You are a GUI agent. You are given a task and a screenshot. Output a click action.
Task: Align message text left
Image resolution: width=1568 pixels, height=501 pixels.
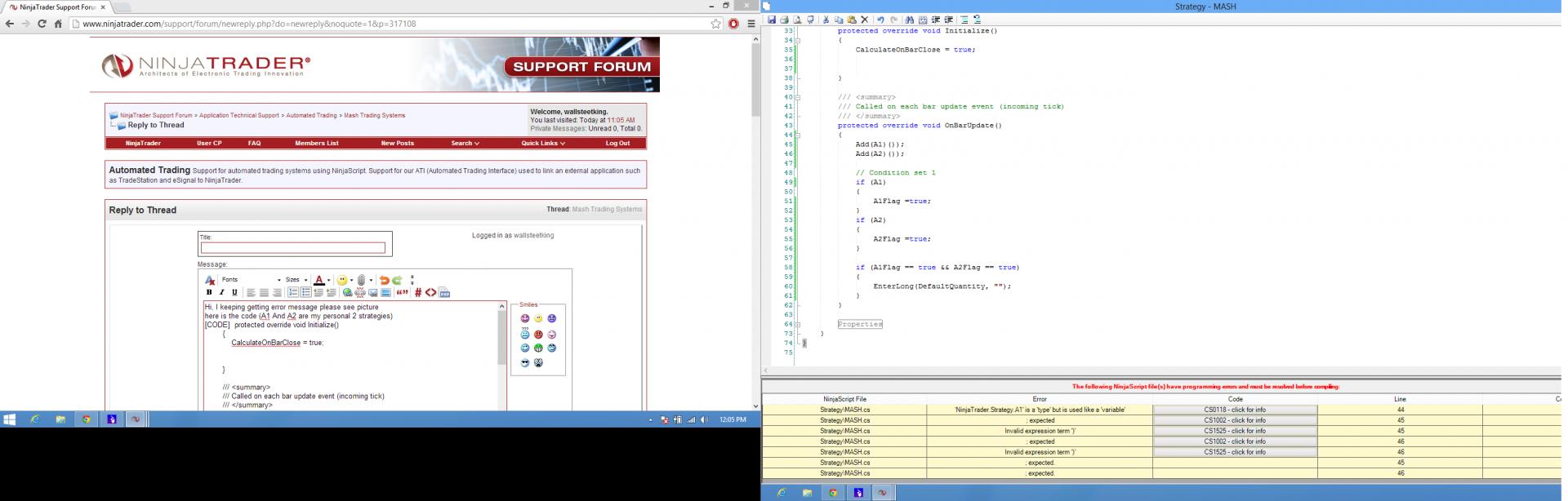pyautogui.click(x=251, y=293)
